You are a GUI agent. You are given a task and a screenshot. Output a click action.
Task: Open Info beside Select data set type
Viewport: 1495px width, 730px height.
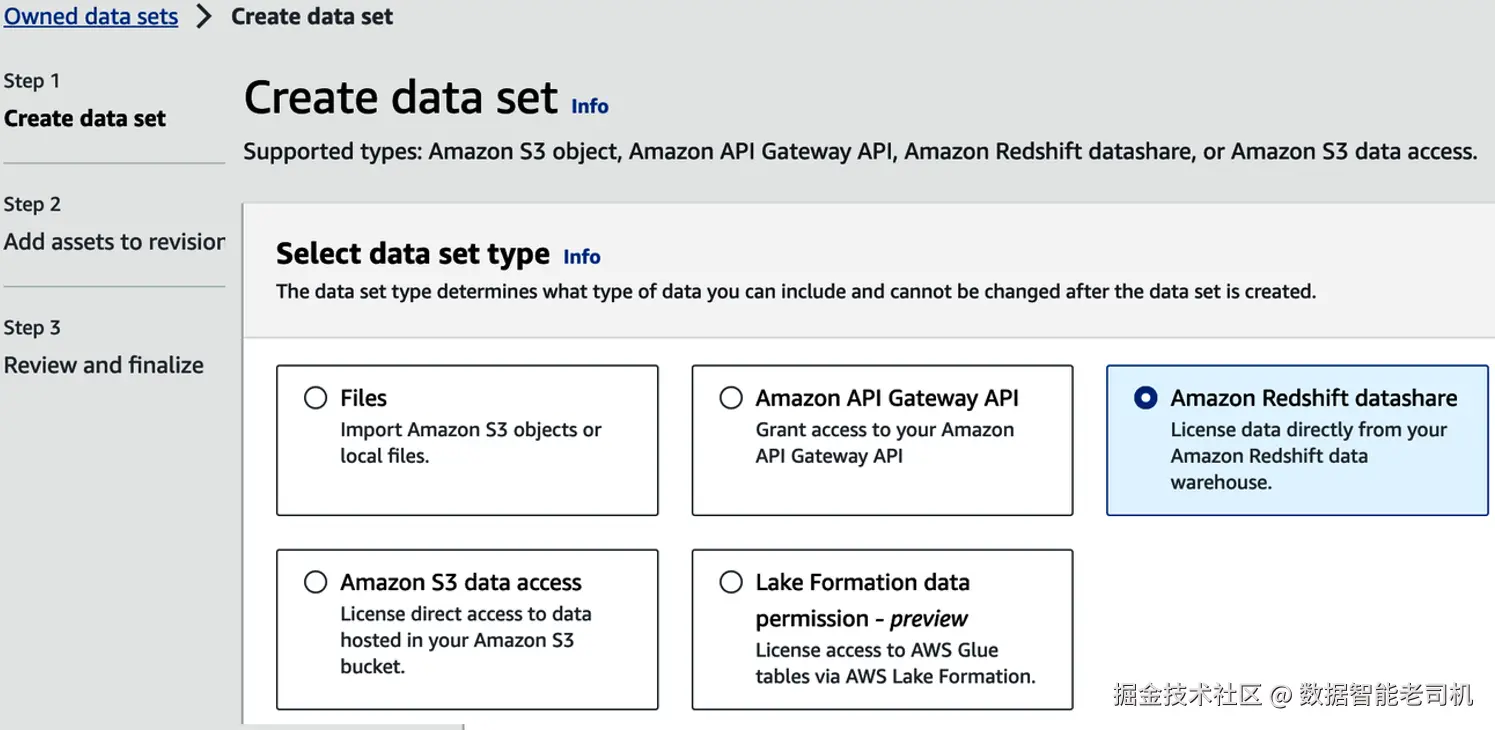(x=582, y=257)
